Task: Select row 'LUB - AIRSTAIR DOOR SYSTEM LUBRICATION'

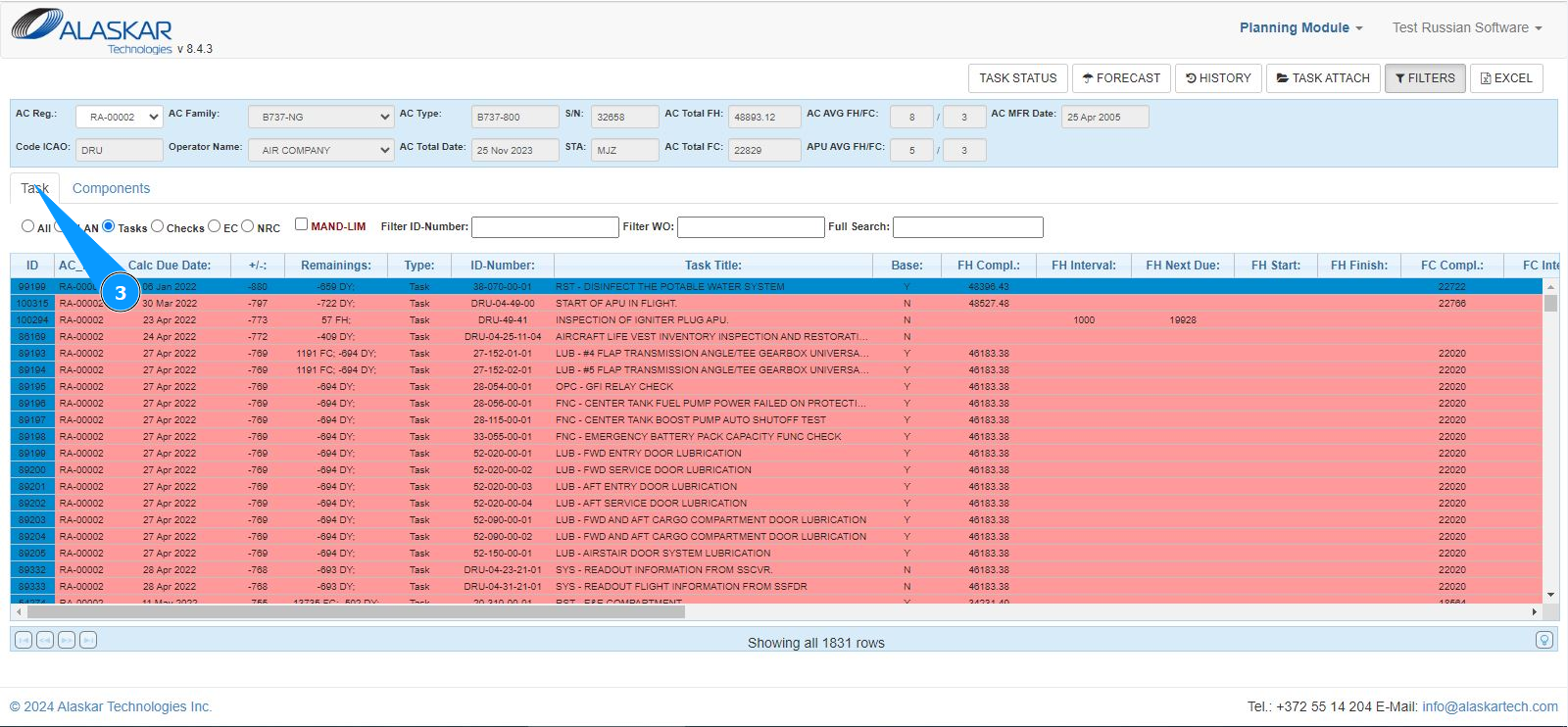Action: point(777,554)
